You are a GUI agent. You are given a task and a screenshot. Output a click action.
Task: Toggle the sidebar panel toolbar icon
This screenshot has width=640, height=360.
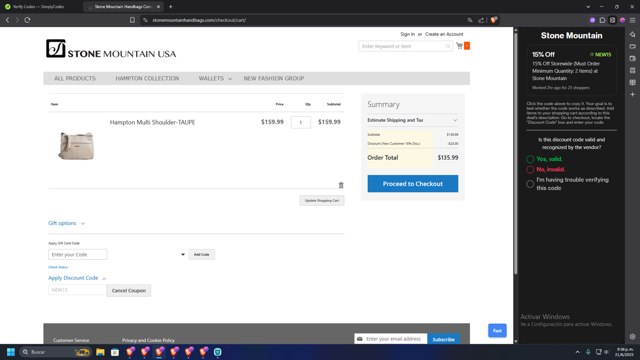click(x=612, y=20)
